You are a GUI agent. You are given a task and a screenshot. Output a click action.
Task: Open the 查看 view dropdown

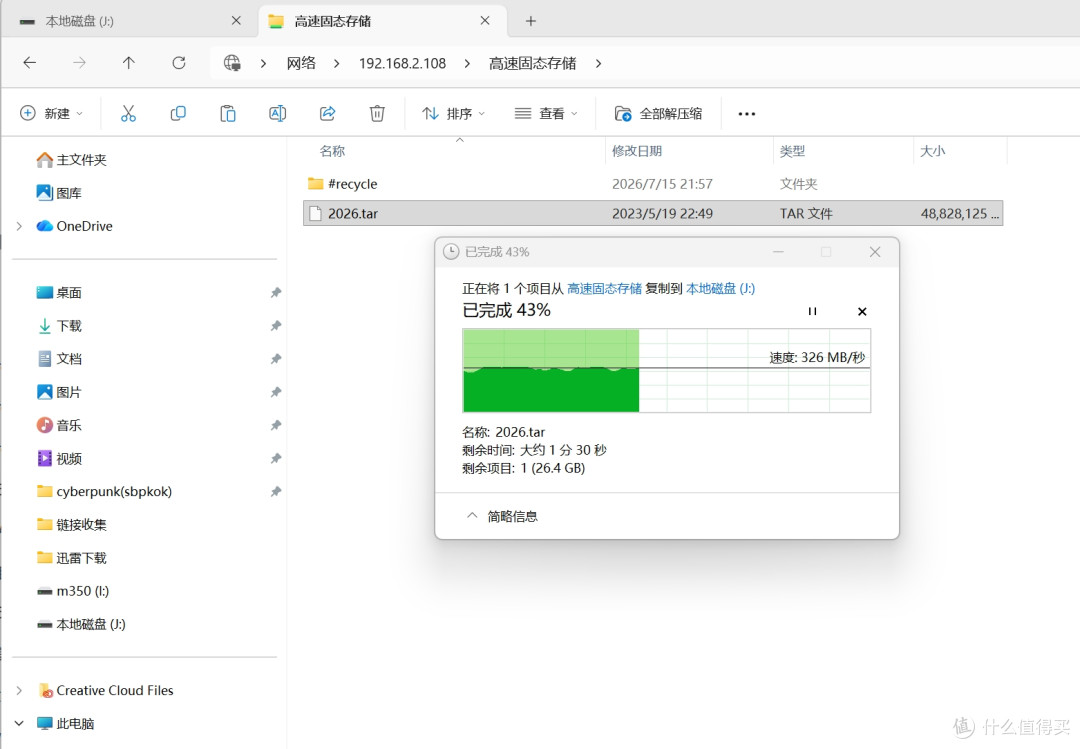(x=546, y=114)
